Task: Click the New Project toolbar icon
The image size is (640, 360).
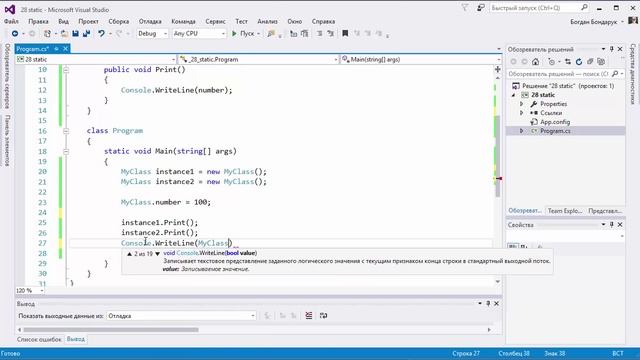Action: [47, 33]
